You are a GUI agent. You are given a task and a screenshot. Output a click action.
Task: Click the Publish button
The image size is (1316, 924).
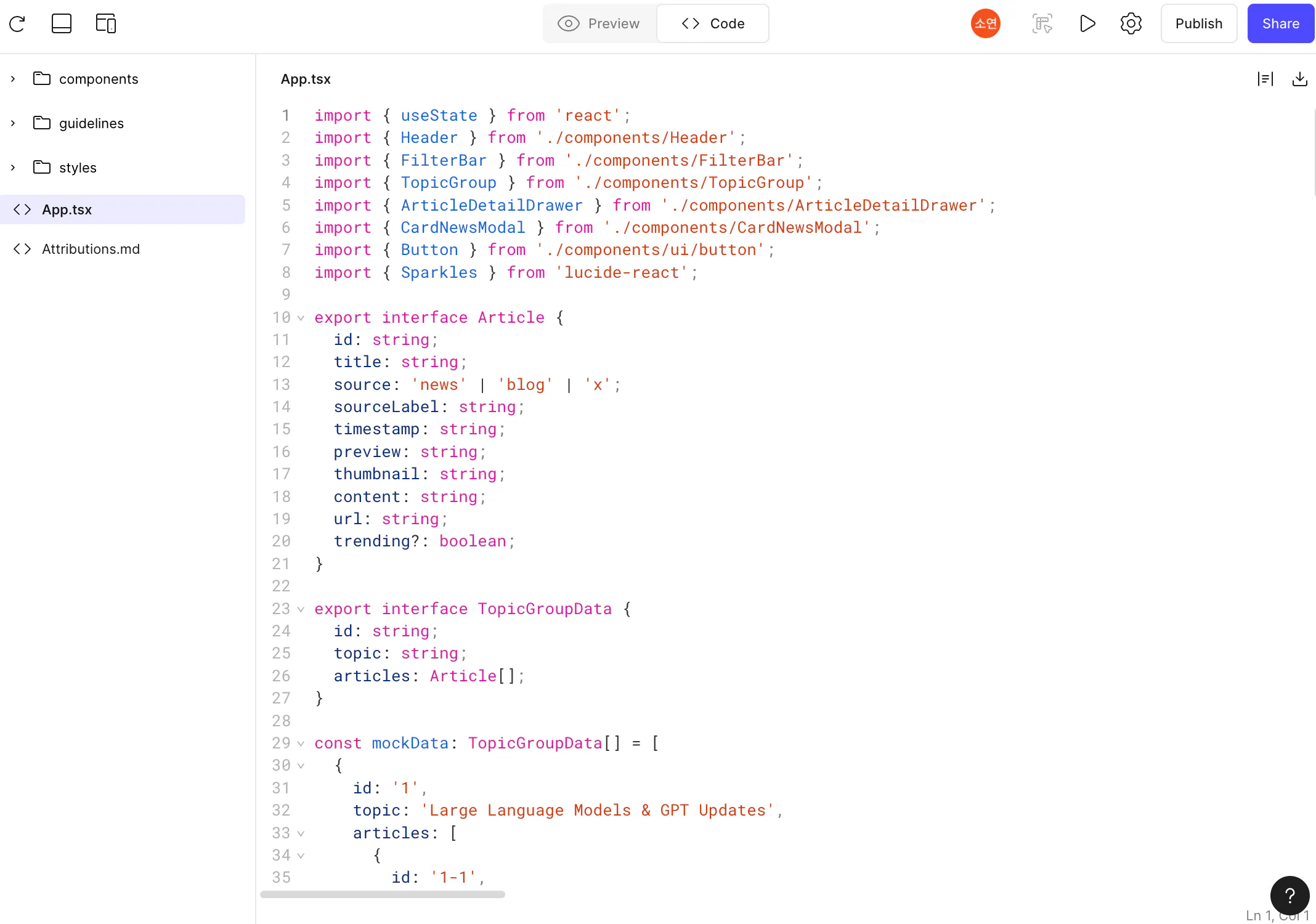pos(1198,23)
